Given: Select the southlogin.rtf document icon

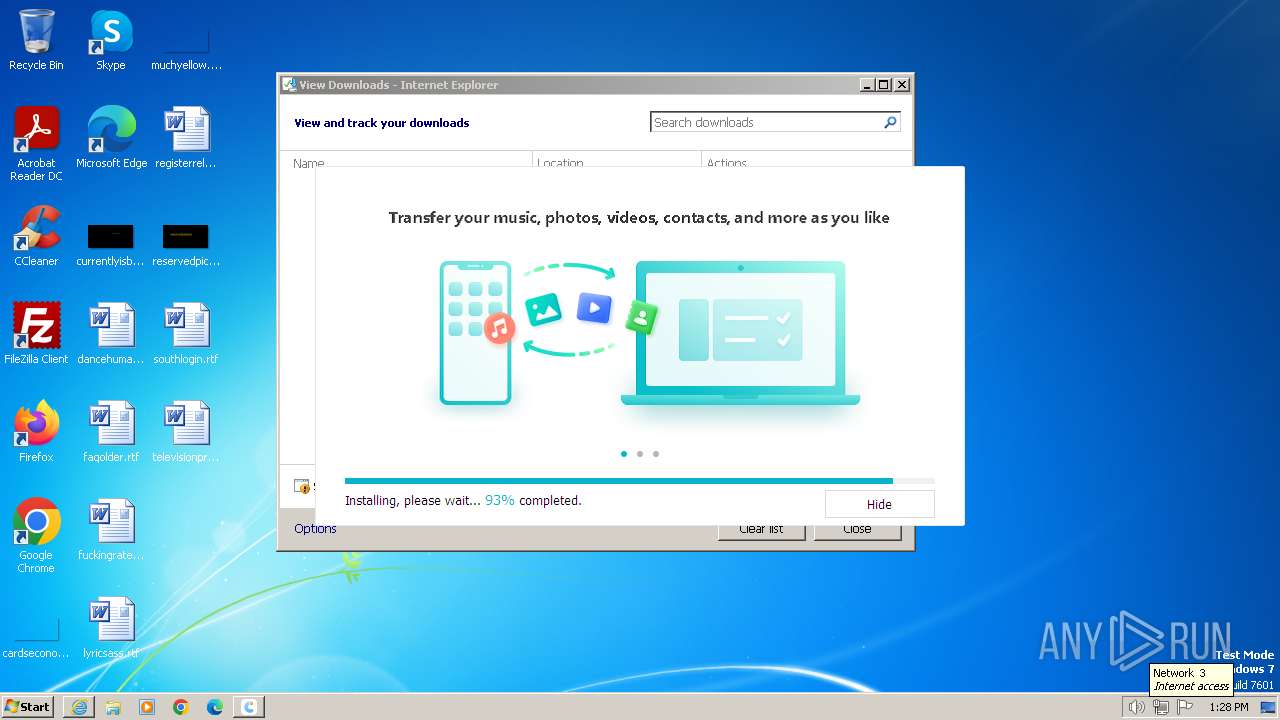Looking at the screenshot, I should (x=186, y=334).
